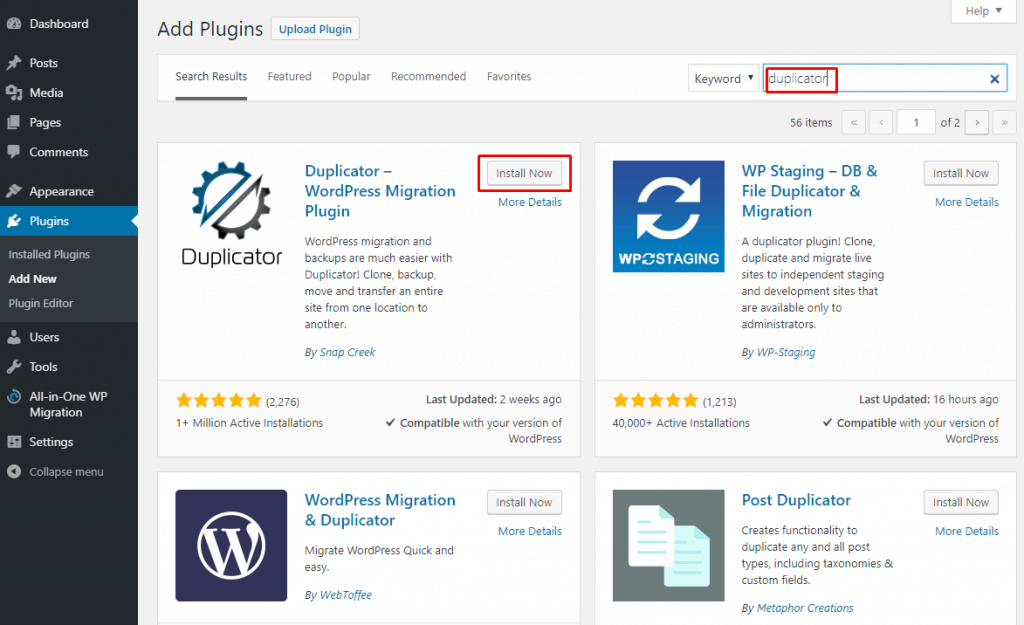Click the Collapse menu arrow icon
Viewport: 1024px width, 625px height.
(x=14, y=472)
